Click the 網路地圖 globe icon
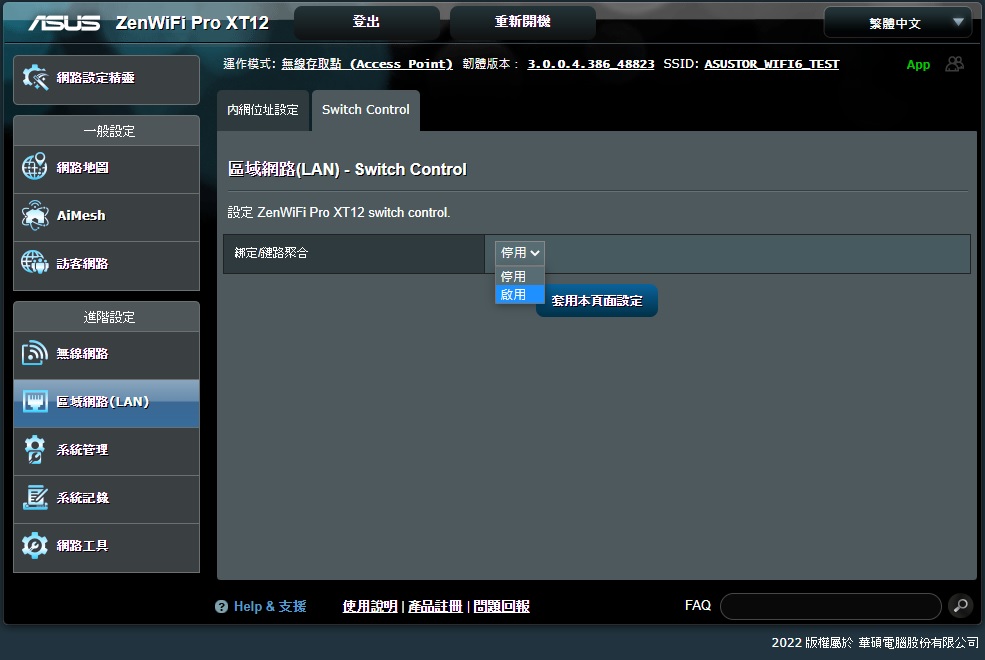 point(35,166)
